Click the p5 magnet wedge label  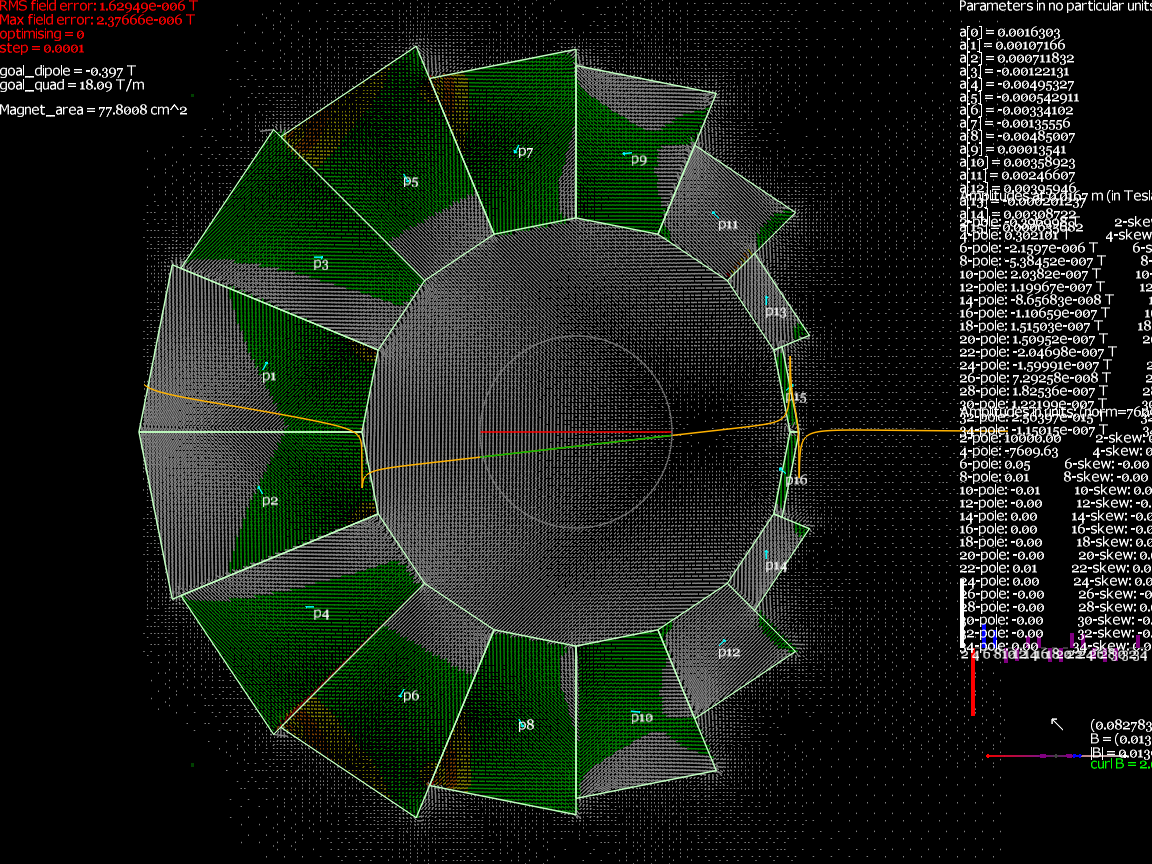(410, 182)
